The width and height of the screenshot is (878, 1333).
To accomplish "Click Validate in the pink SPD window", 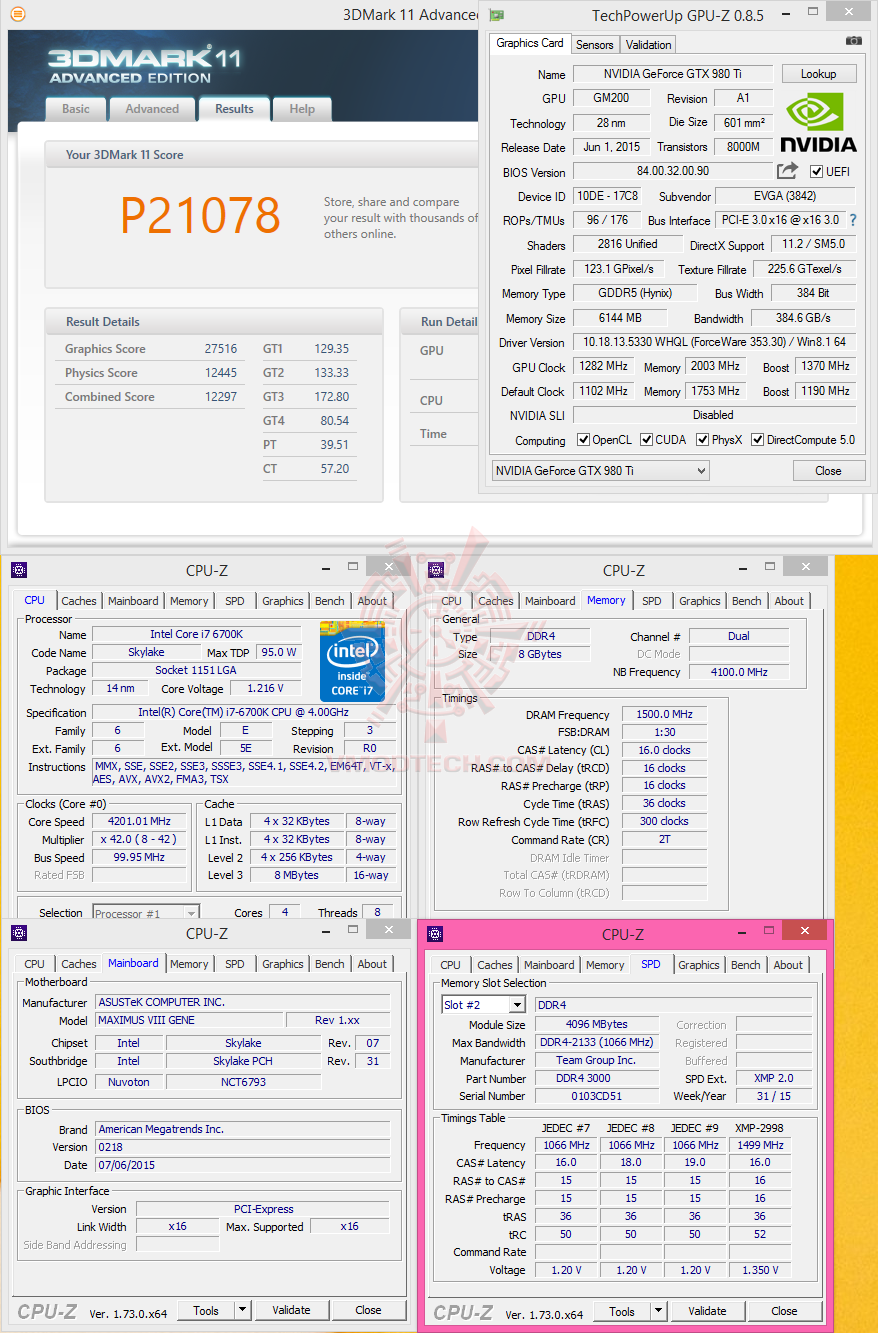I will 707,1311.
